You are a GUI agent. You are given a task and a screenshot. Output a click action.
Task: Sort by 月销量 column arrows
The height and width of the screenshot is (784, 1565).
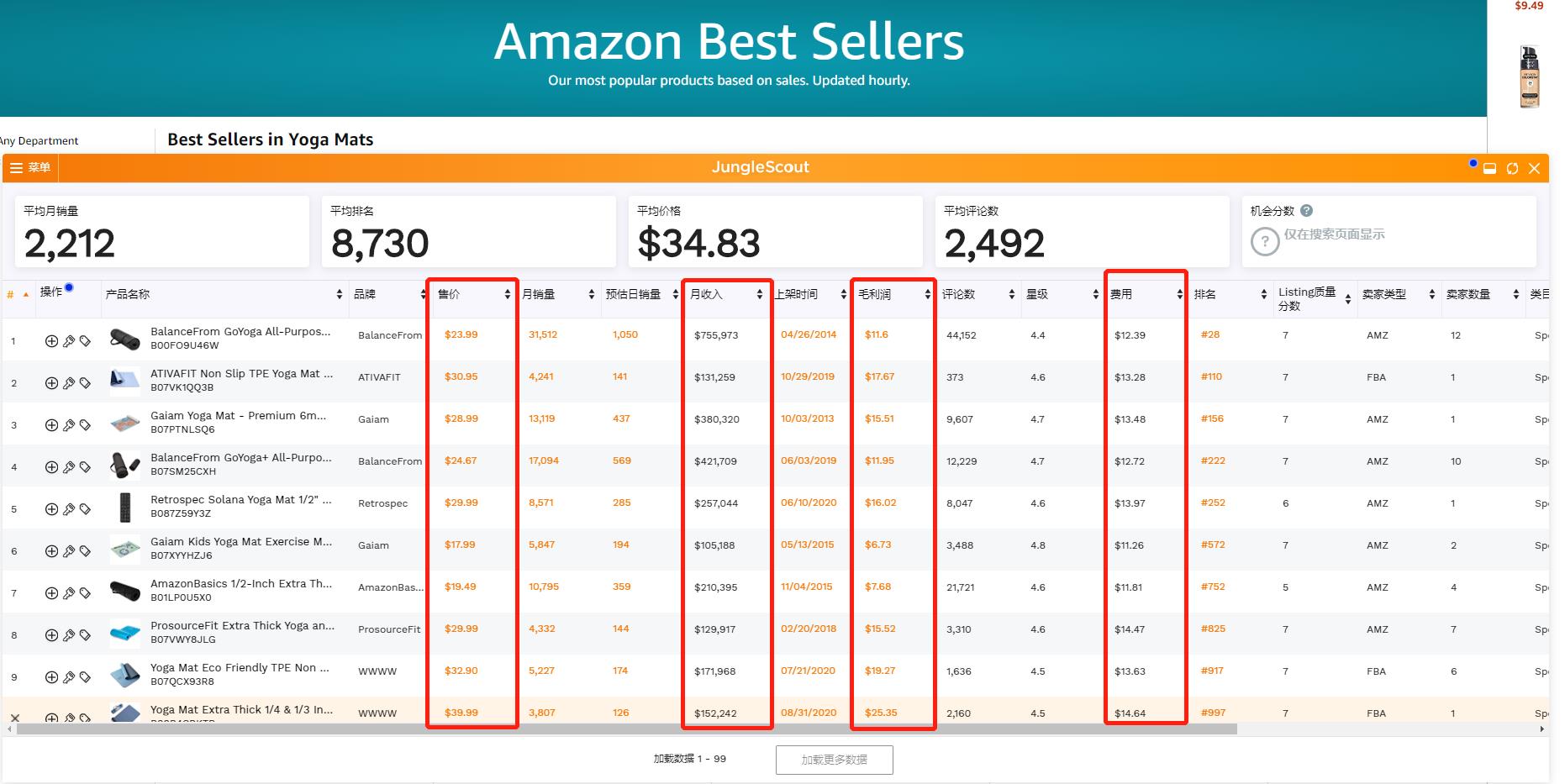click(591, 294)
